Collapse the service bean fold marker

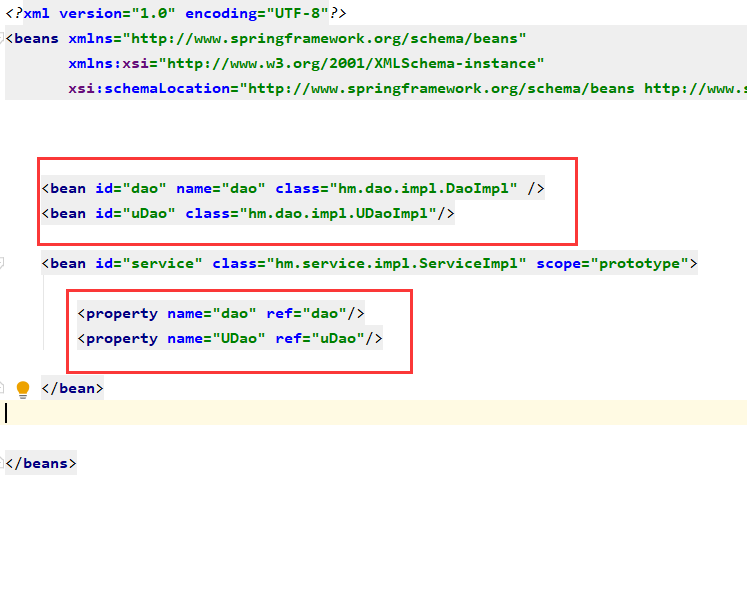1,262
